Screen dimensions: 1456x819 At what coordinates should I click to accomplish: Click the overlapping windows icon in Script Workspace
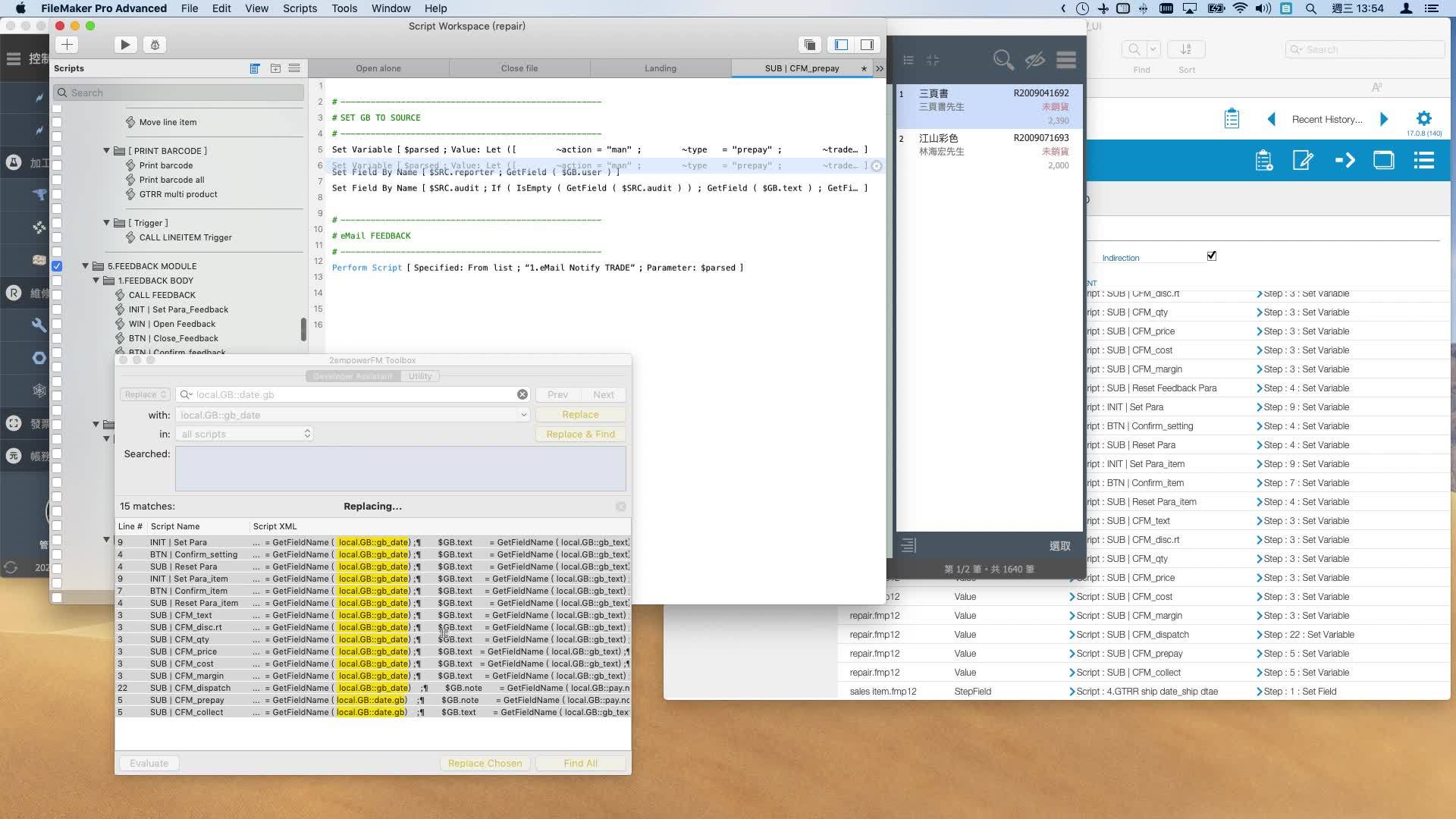pyautogui.click(x=810, y=45)
